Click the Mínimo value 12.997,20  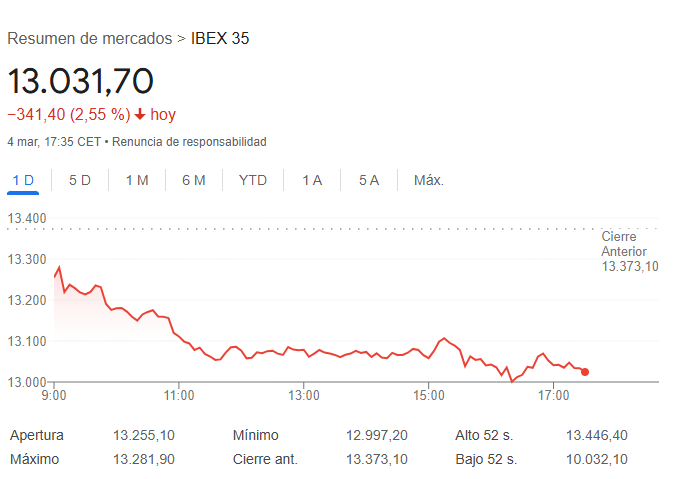[x=377, y=435]
